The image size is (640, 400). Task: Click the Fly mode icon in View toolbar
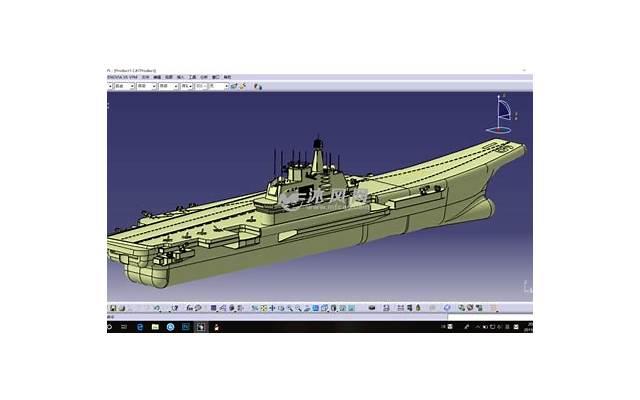point(254,308)
